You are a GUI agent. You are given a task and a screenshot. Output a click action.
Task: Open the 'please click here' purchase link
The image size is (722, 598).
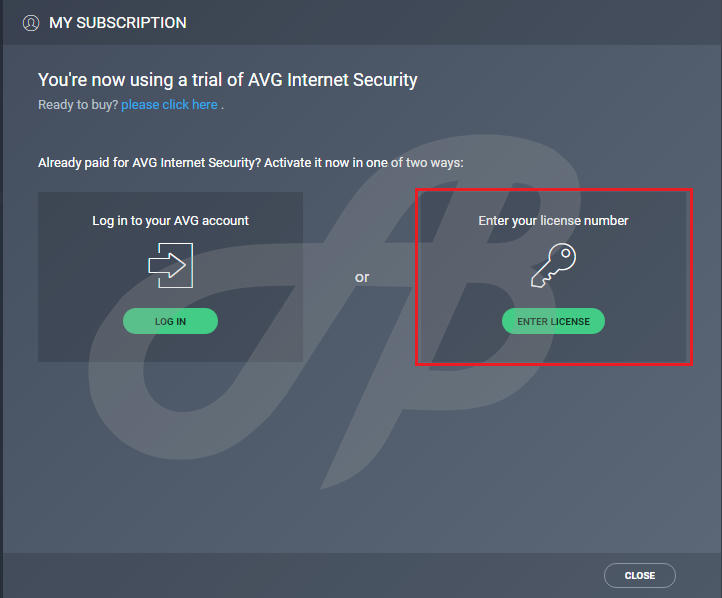point(169,105)
